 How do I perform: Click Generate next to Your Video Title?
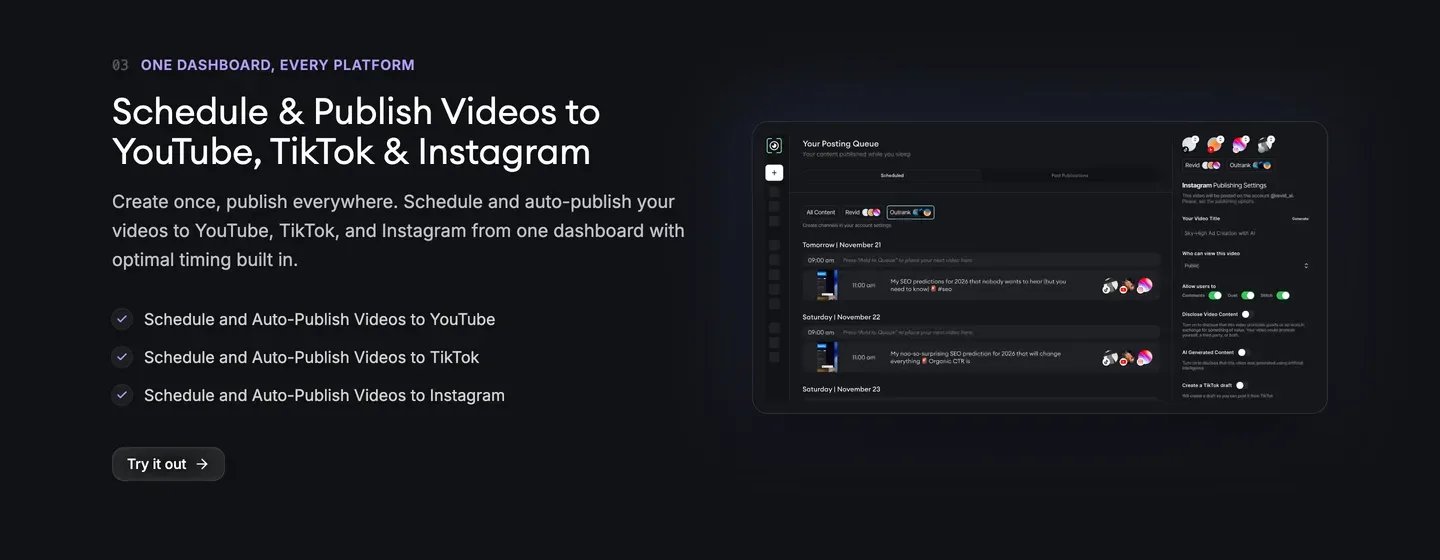pyautogui.click(x=1300, y=218)
